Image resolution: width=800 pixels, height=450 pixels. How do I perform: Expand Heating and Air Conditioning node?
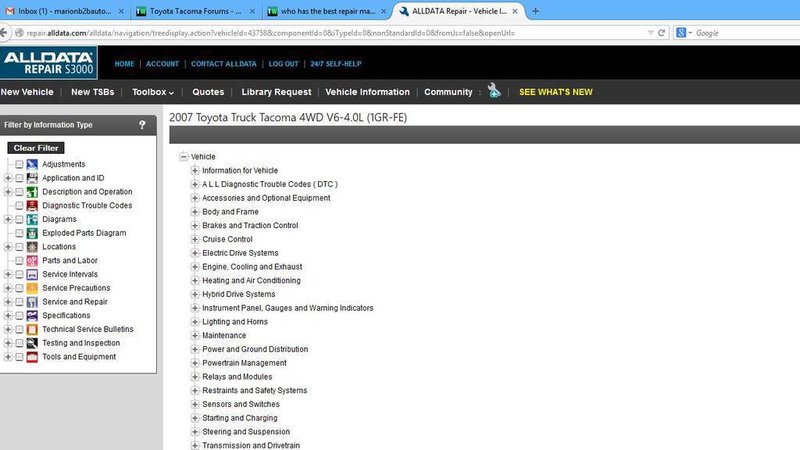(194, 281)
